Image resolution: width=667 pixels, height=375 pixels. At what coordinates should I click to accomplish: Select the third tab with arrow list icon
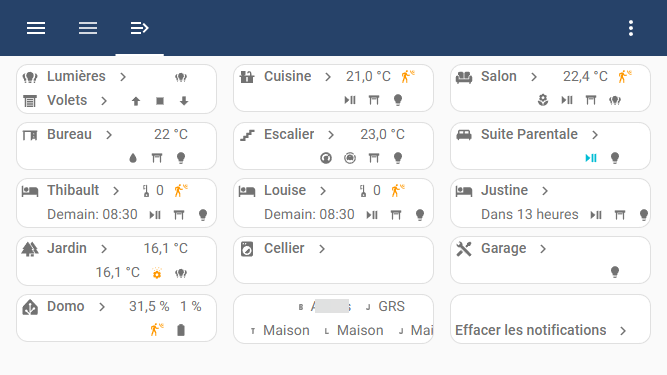(140, 28)
